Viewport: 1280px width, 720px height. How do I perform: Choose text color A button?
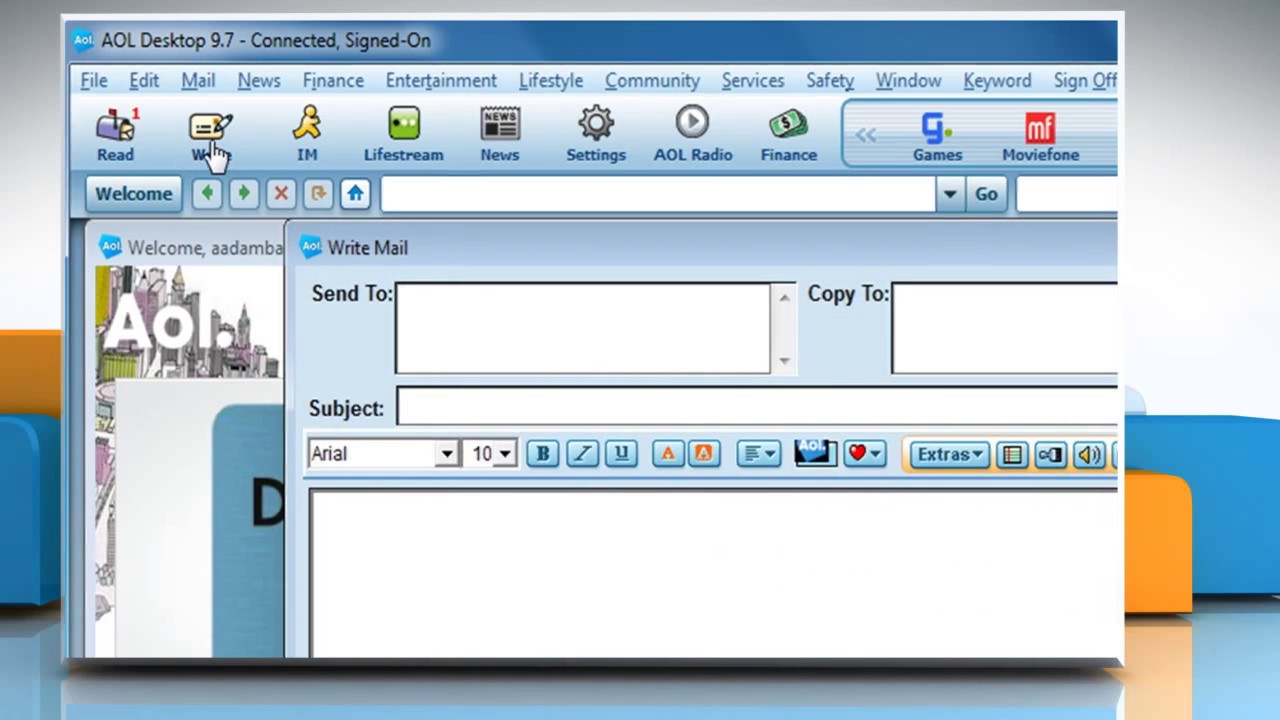tap(667, 454)
